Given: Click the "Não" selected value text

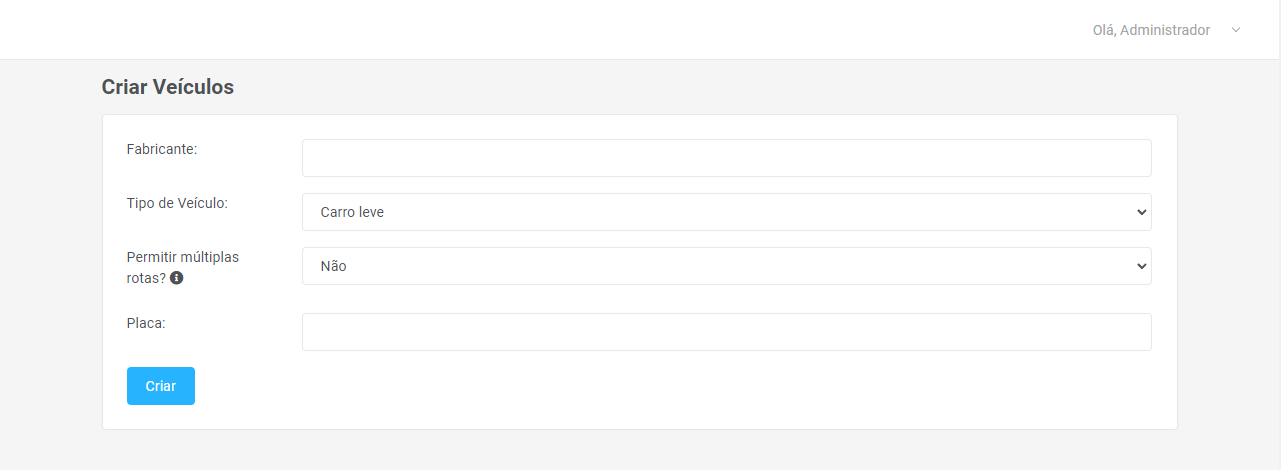Looking at the screenshot, I should coord(333,266).
